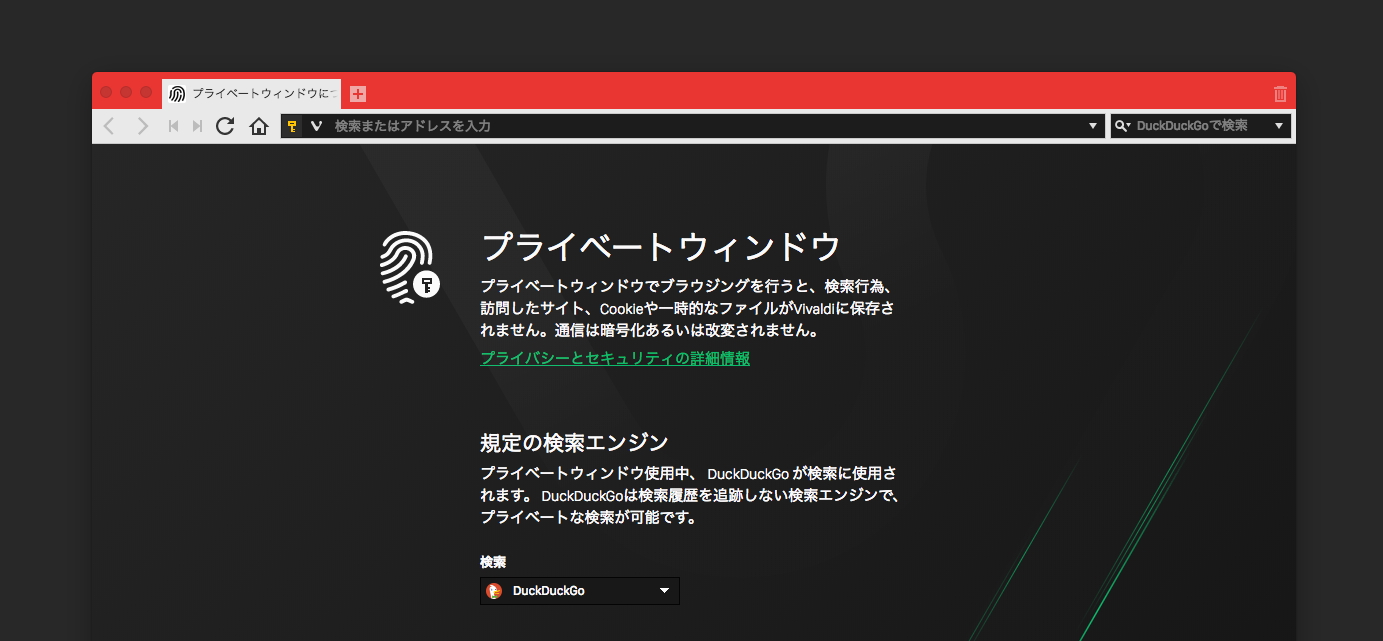
Task: Reload the current page
Action: [225, 126]
